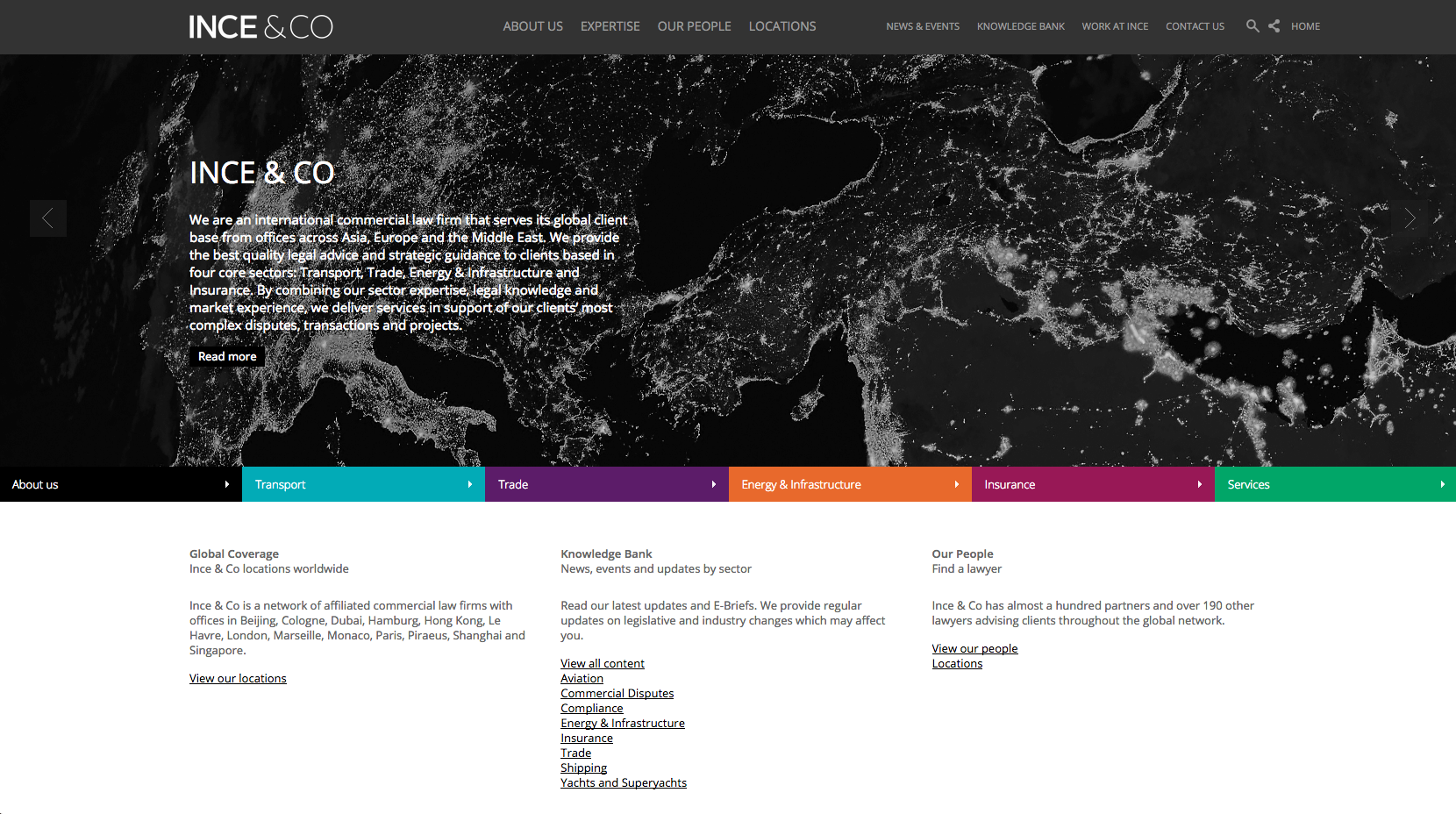Open the Yachts and Superyachts link
This screenshot has width=1456, height=814.
[623, 782]
